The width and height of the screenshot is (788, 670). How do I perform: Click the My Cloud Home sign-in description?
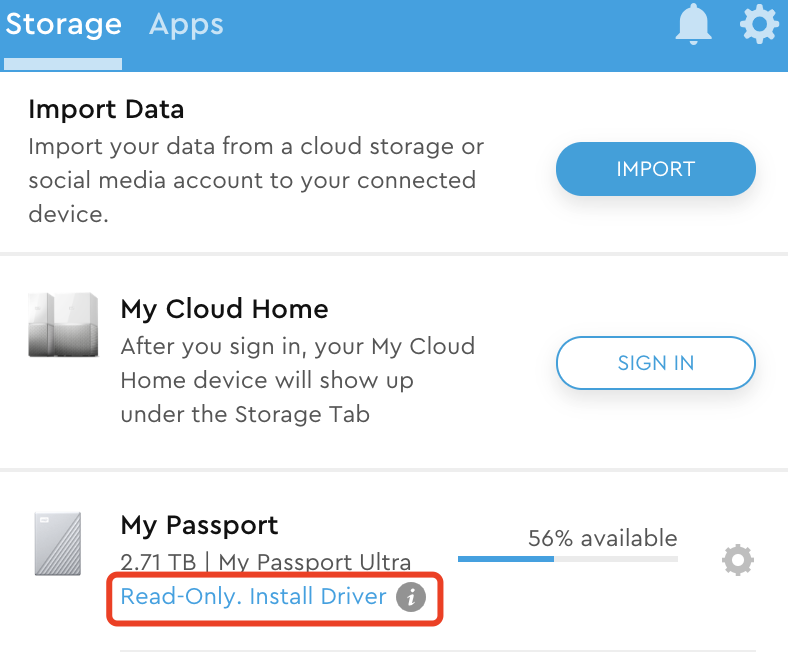click(x=297, y=380)
